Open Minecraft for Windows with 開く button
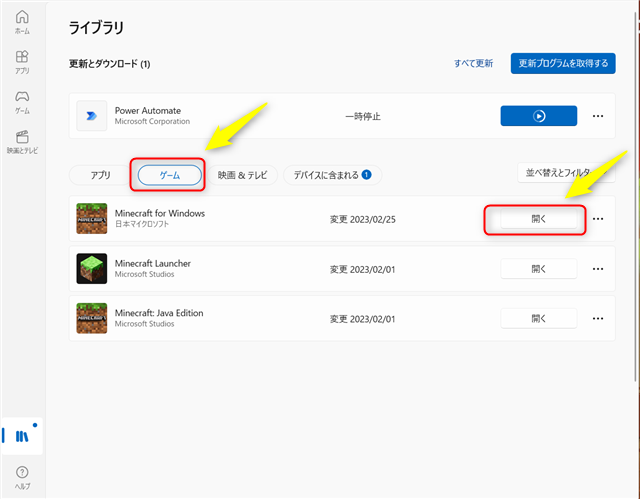 point(538,219)
